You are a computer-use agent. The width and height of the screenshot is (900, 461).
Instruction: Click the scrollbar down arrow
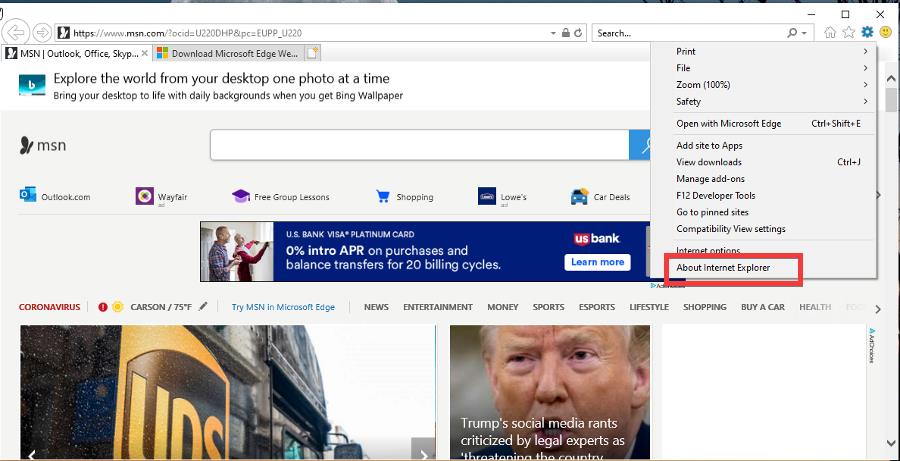[891, 443]
